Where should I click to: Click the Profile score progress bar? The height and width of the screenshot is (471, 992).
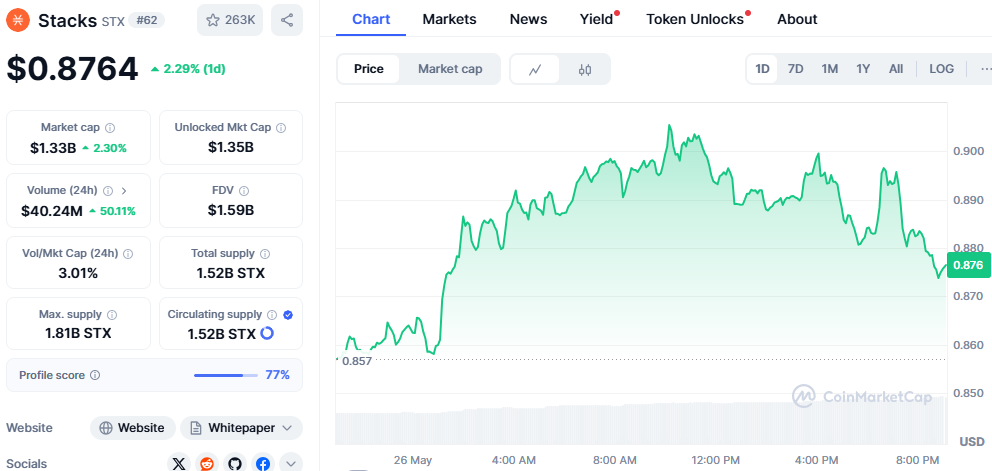pos(226,375)
